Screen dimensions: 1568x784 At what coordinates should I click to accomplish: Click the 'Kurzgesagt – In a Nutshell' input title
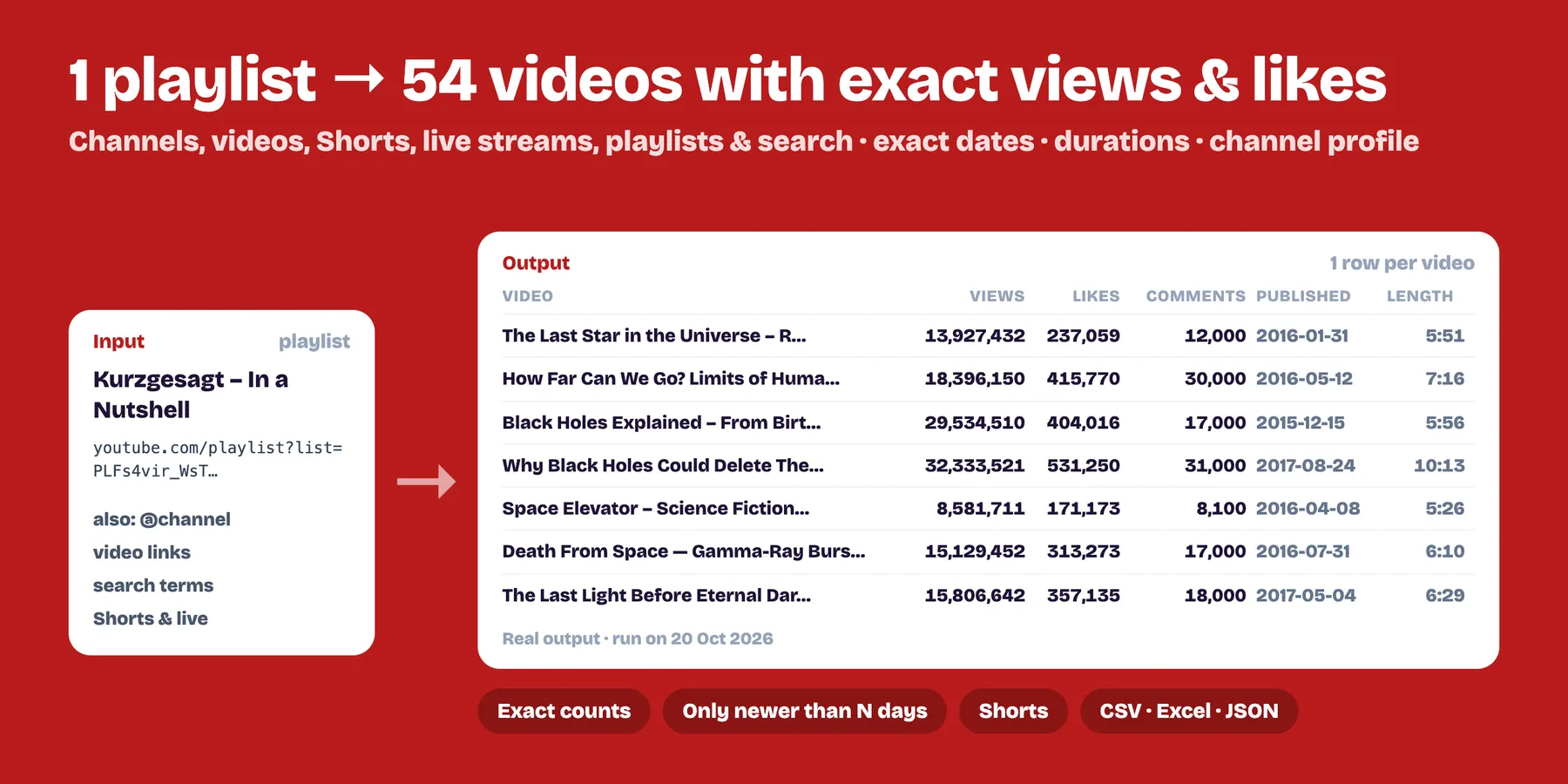[191, 395]
